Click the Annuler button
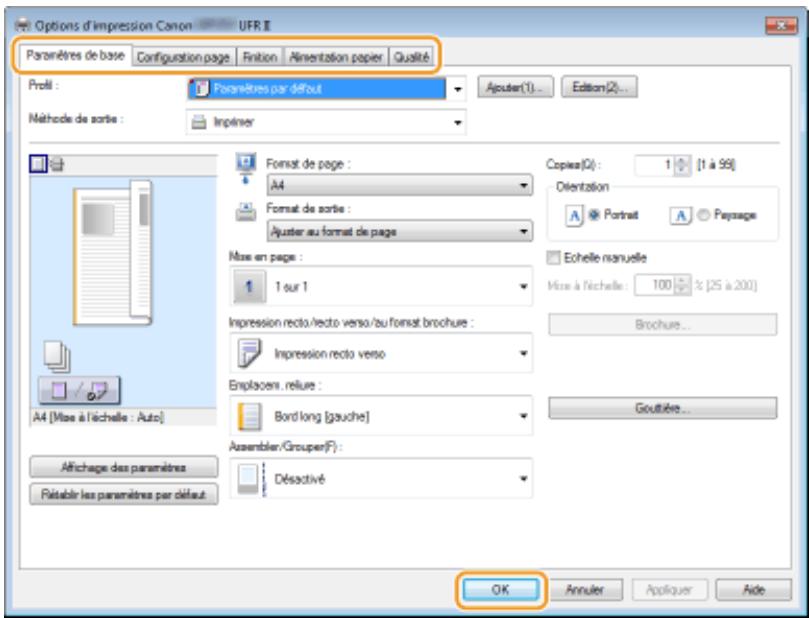 [585, 590]
